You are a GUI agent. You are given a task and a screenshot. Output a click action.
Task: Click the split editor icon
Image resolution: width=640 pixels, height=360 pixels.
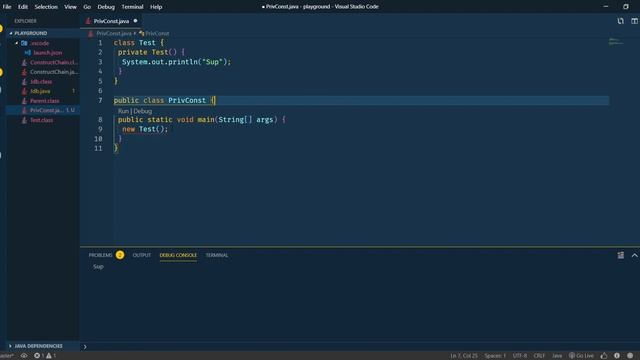(x=634, y=21)
